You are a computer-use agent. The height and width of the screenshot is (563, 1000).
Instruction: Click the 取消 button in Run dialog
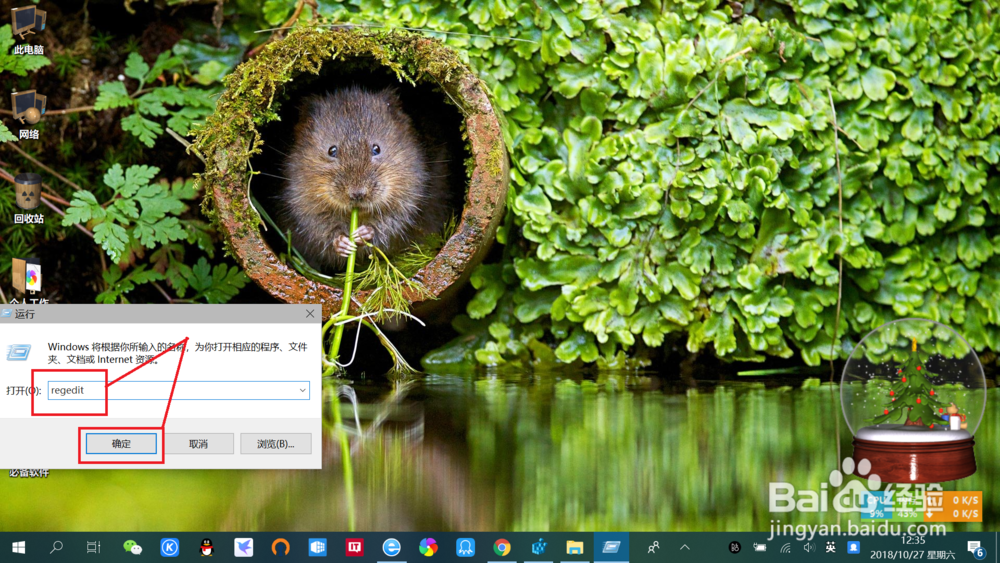[x=198, y=444]
